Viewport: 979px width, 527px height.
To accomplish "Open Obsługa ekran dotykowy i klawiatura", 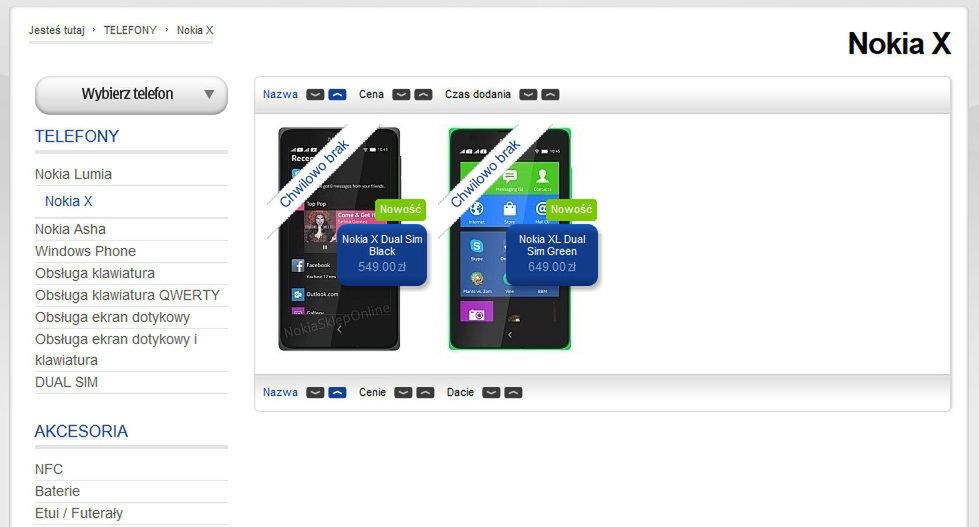I will click(116, 350).
